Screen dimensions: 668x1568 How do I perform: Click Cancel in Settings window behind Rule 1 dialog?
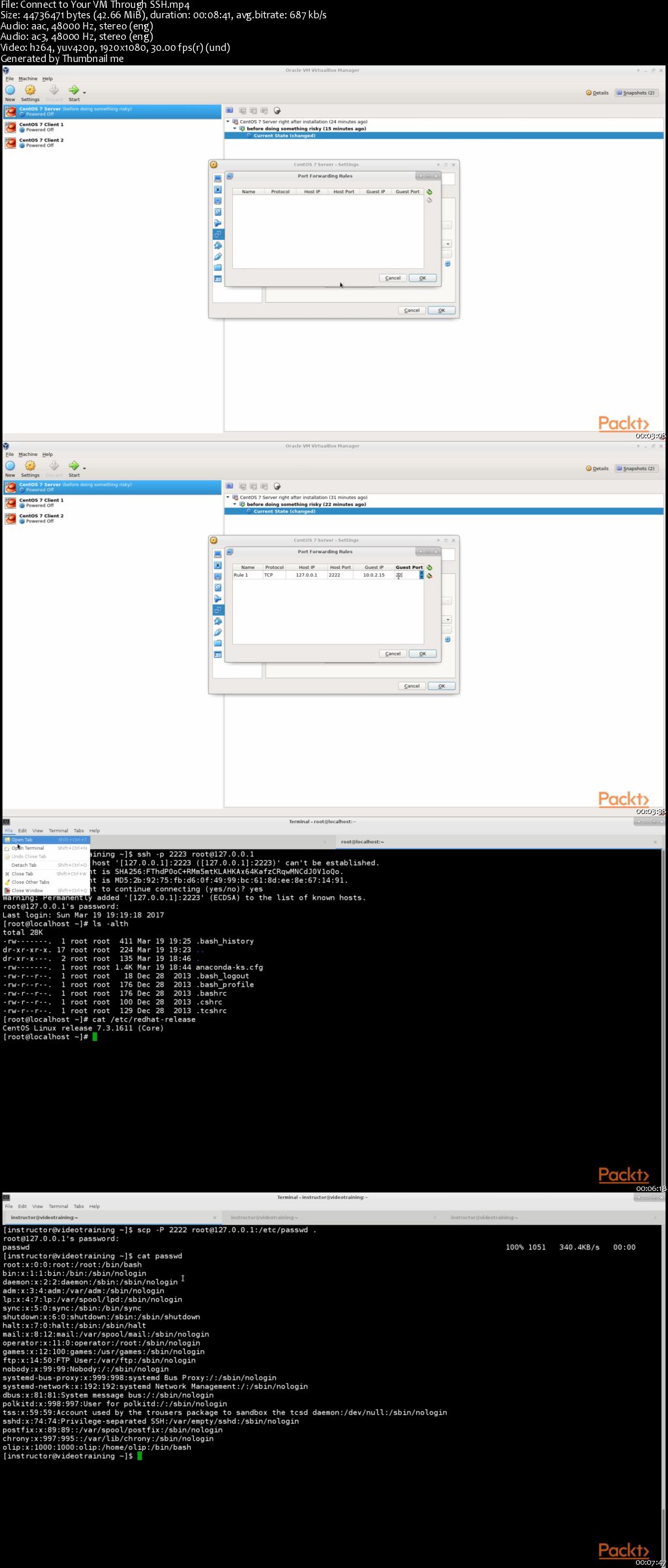(412, 686)
